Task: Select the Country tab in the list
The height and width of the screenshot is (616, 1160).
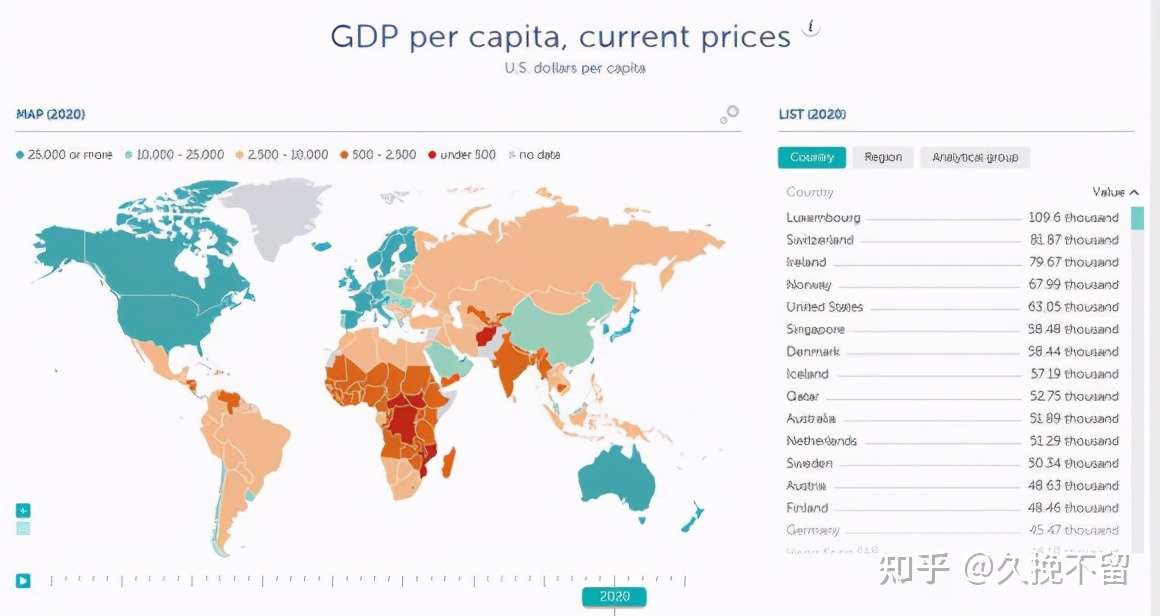Action: (812, 157)
